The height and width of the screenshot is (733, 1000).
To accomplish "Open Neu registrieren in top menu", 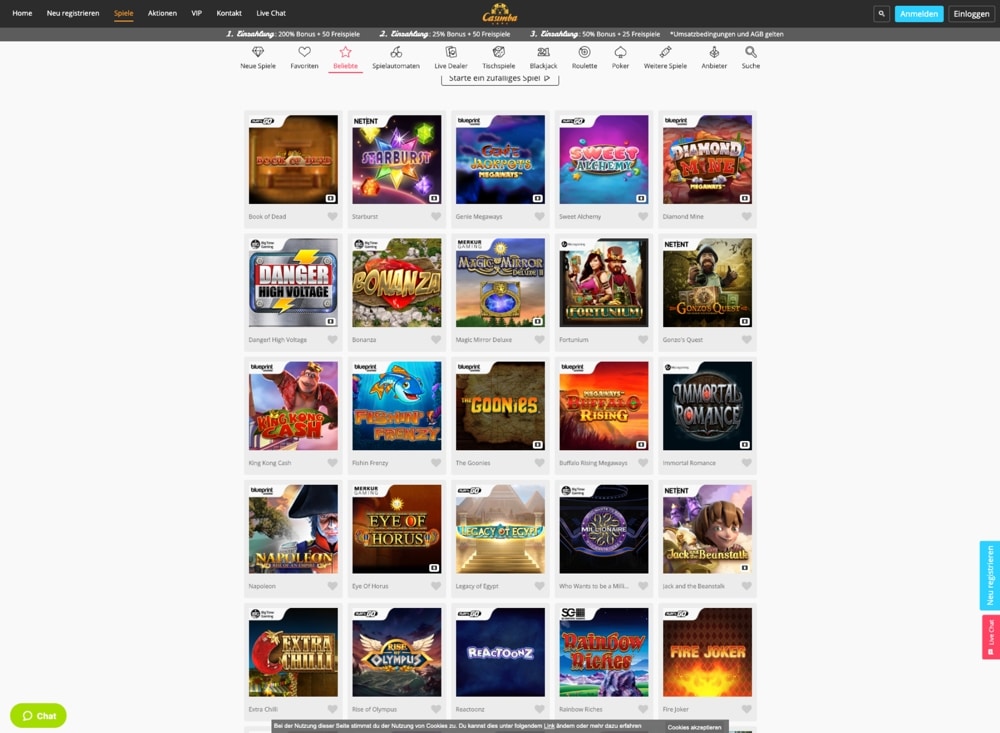I will click(x=73, y=13).
